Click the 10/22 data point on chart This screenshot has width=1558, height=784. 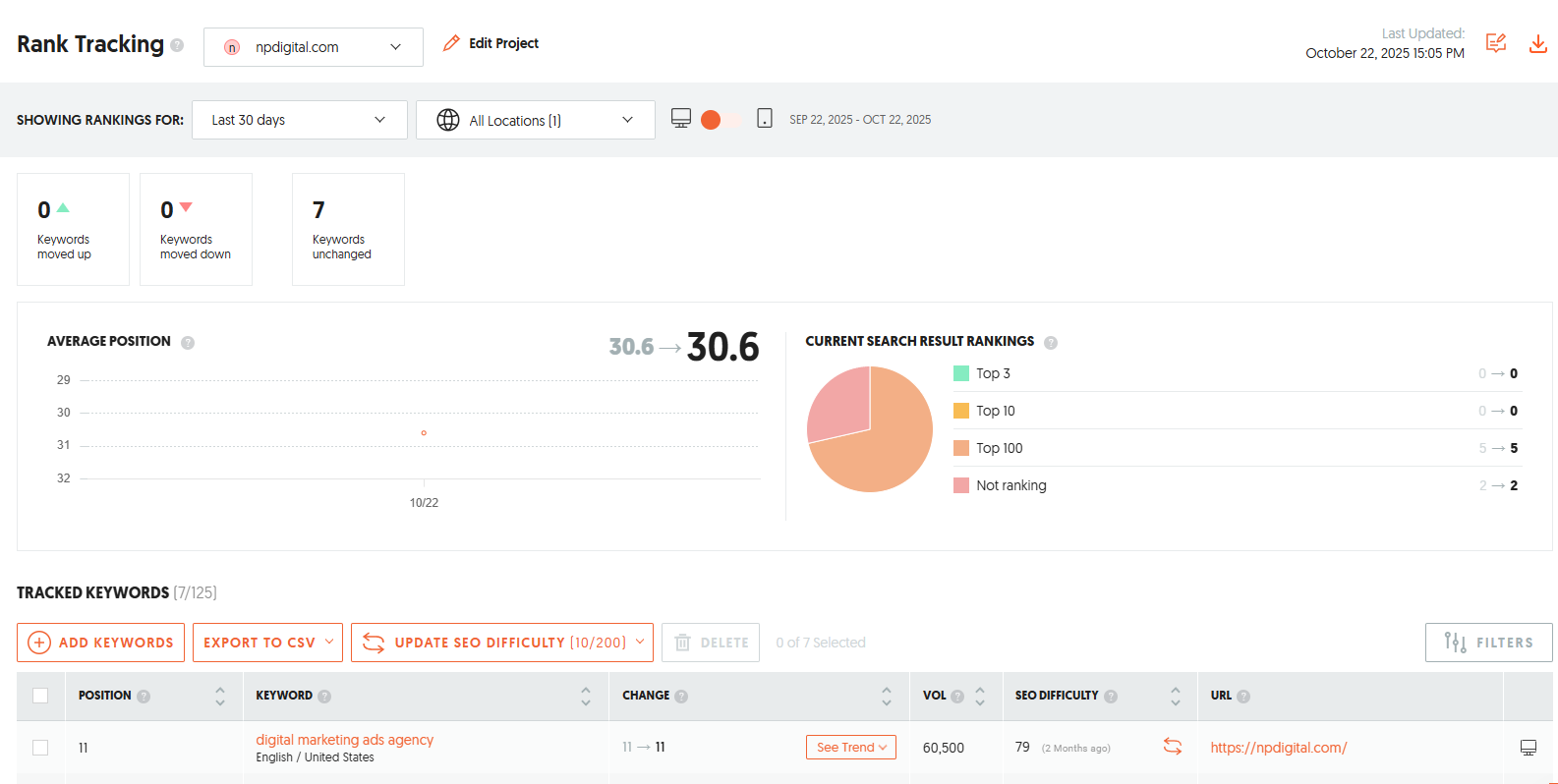point(424,433)
